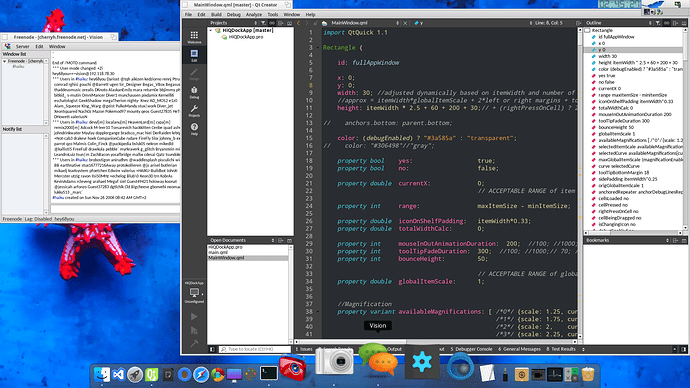Open the Help mode in sidebar
Viewport: 690px width, 388px height.
(194, 129)
